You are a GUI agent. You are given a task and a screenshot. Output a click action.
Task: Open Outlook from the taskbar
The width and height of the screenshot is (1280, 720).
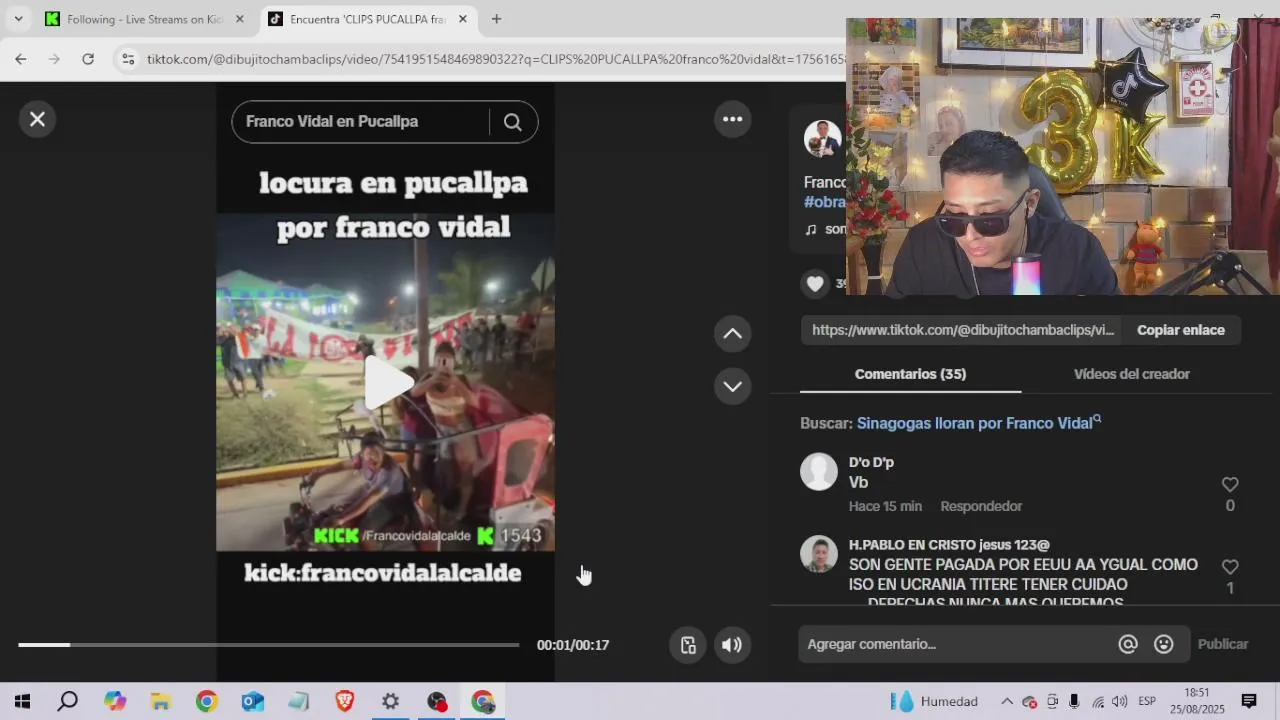(x=253, y=702)
